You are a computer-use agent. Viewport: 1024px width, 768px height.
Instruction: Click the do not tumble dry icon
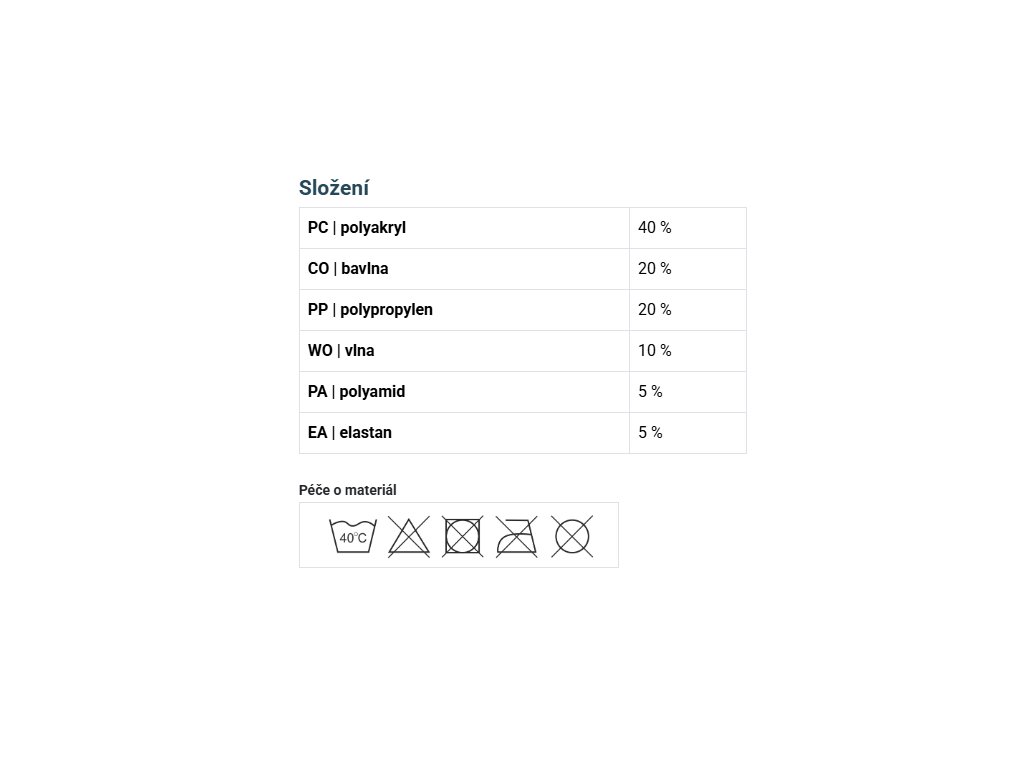click(463, 536)
